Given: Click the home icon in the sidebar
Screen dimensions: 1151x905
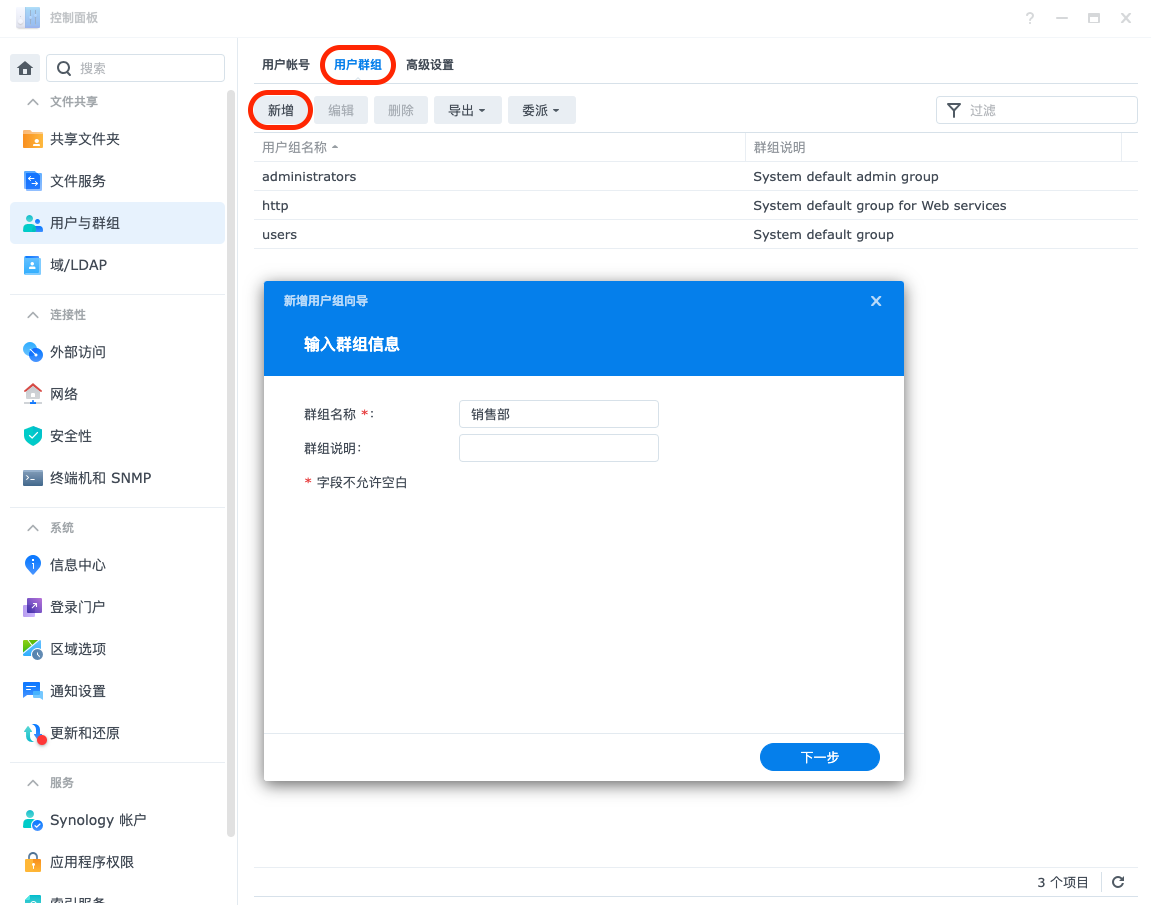Looking at the screenshot, I should tap(25, 68).
